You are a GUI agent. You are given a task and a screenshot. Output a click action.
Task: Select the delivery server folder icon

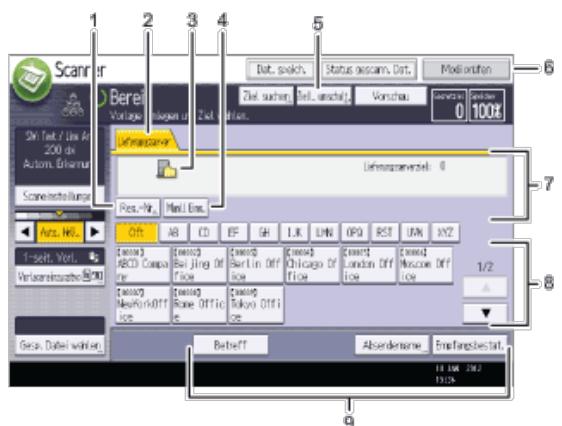click(x=167, y=169)
